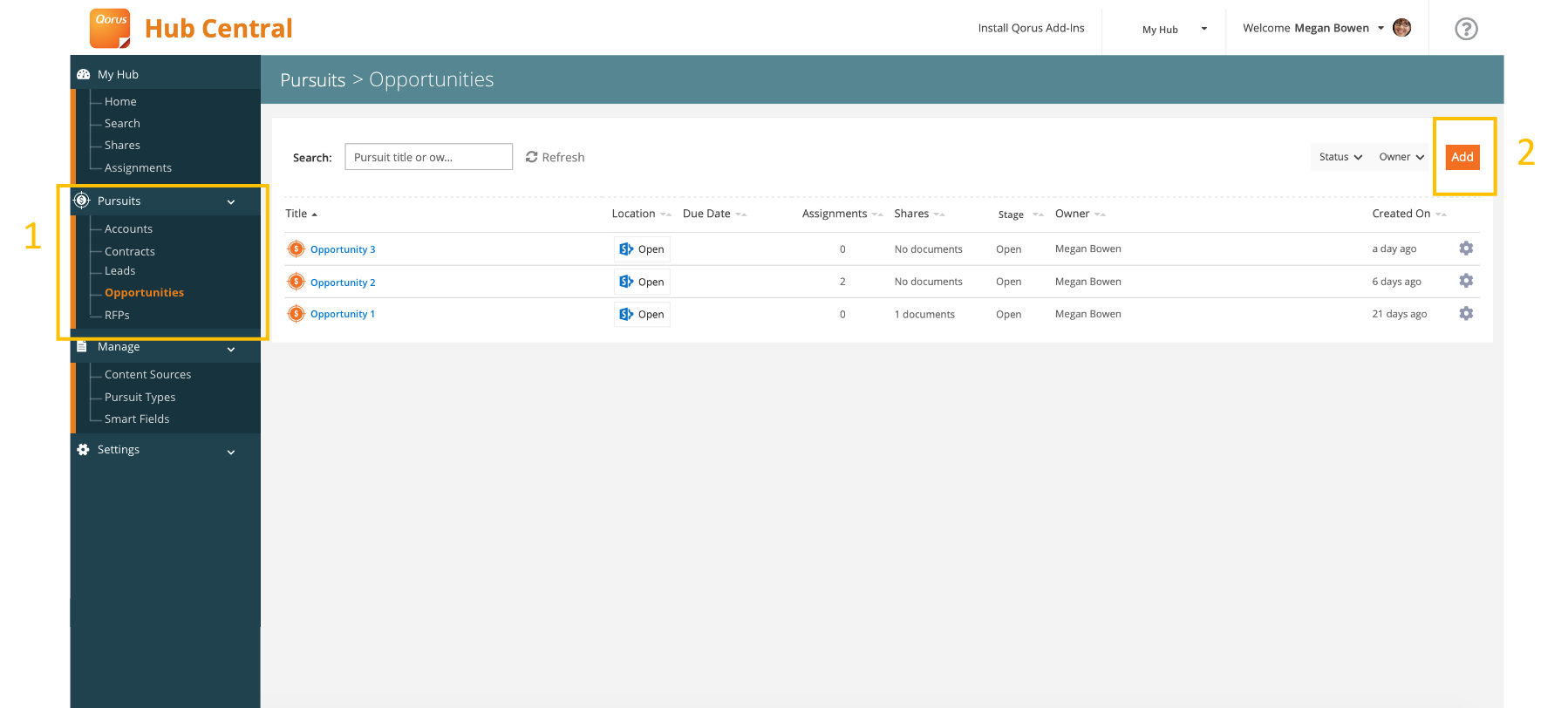
Task: Open the help question mark icon
Action: coord(1466,29)
